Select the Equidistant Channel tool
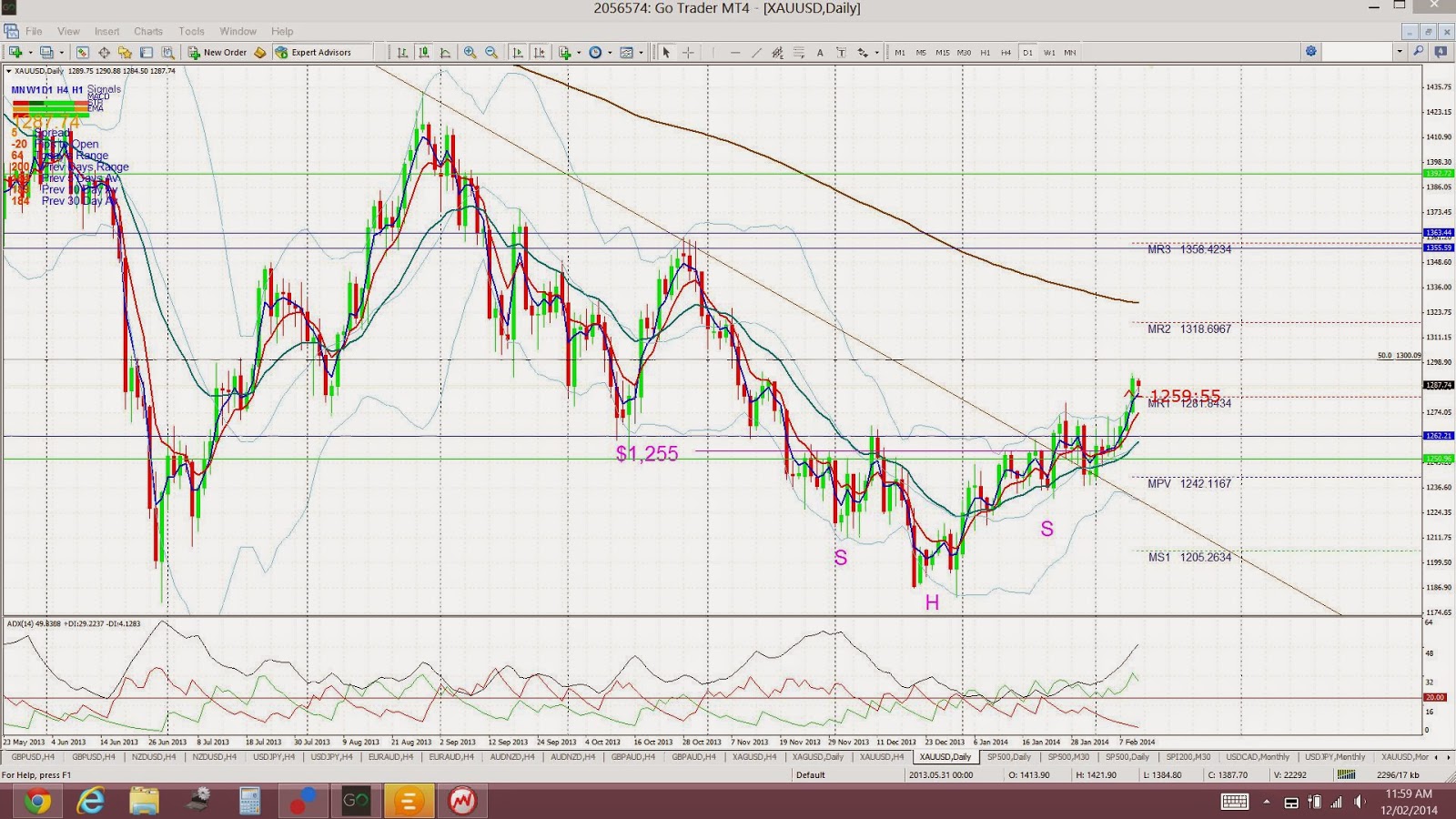The width and height of the screenshot is (1456, 819). [777, 53]
